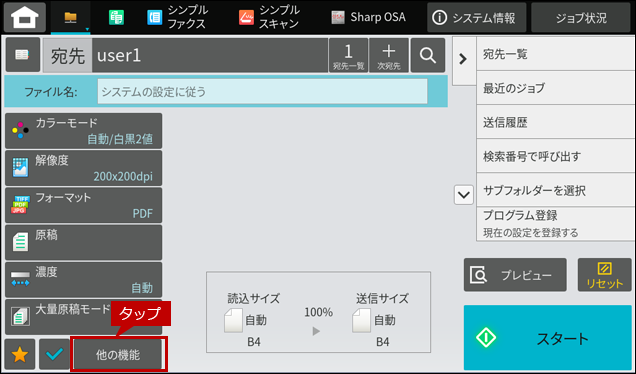The width and height of the screenshot is (636, 374).
Task: Tap the magnifier search destination icon
Action: [428, 55]
